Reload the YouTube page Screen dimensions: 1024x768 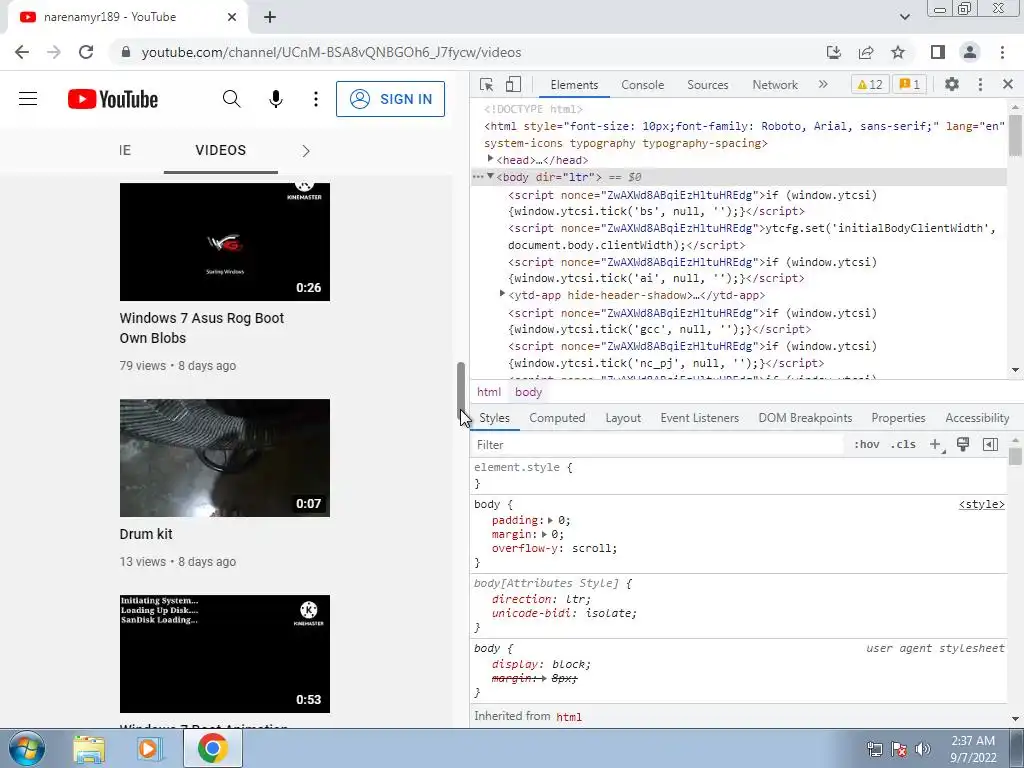(86, 52)
